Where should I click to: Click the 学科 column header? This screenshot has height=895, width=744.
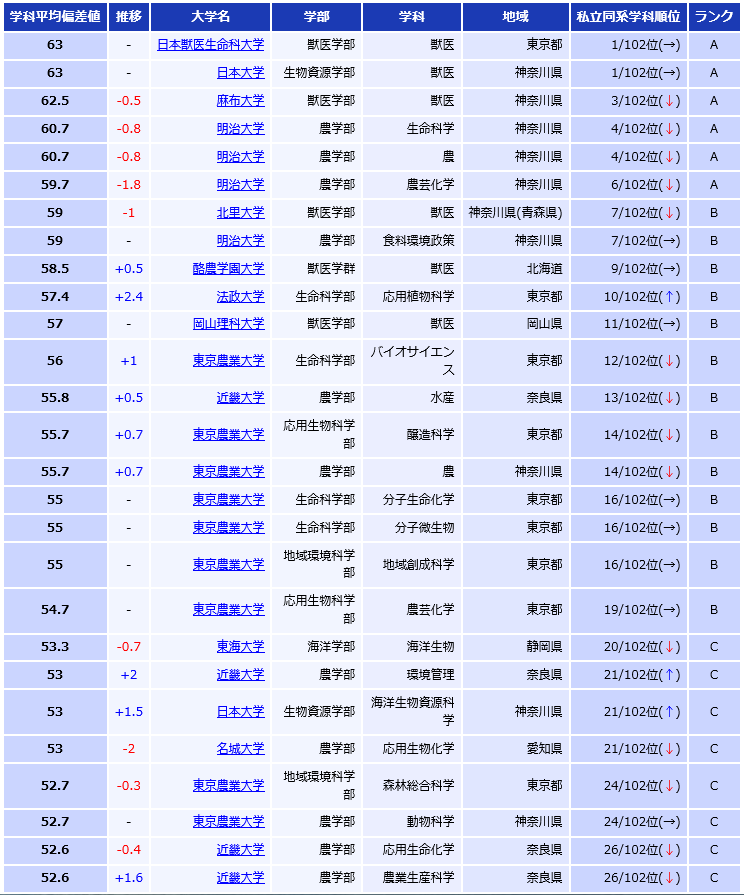pos(412,17)
